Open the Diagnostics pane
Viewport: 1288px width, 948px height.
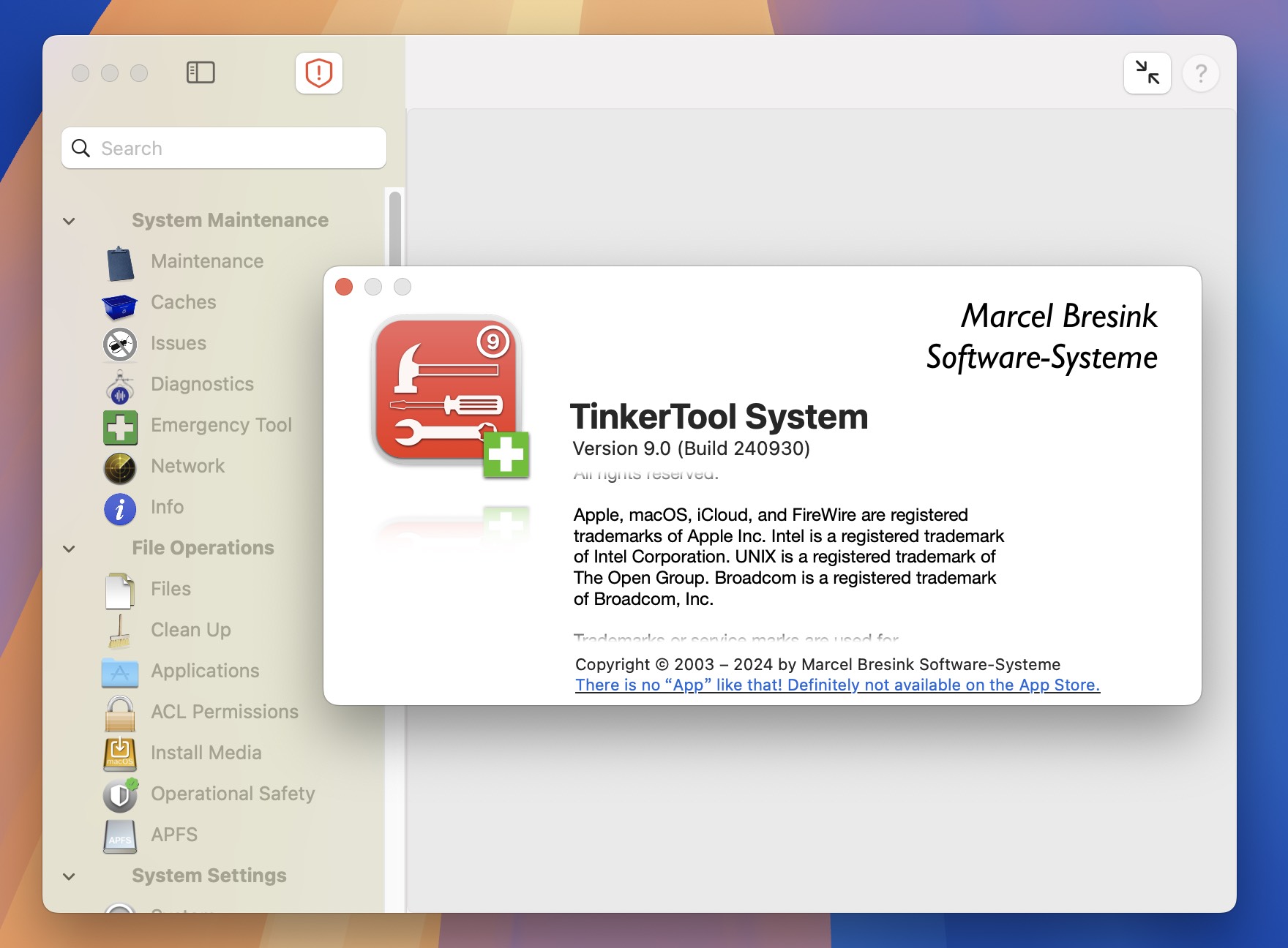tap(203, 384)
